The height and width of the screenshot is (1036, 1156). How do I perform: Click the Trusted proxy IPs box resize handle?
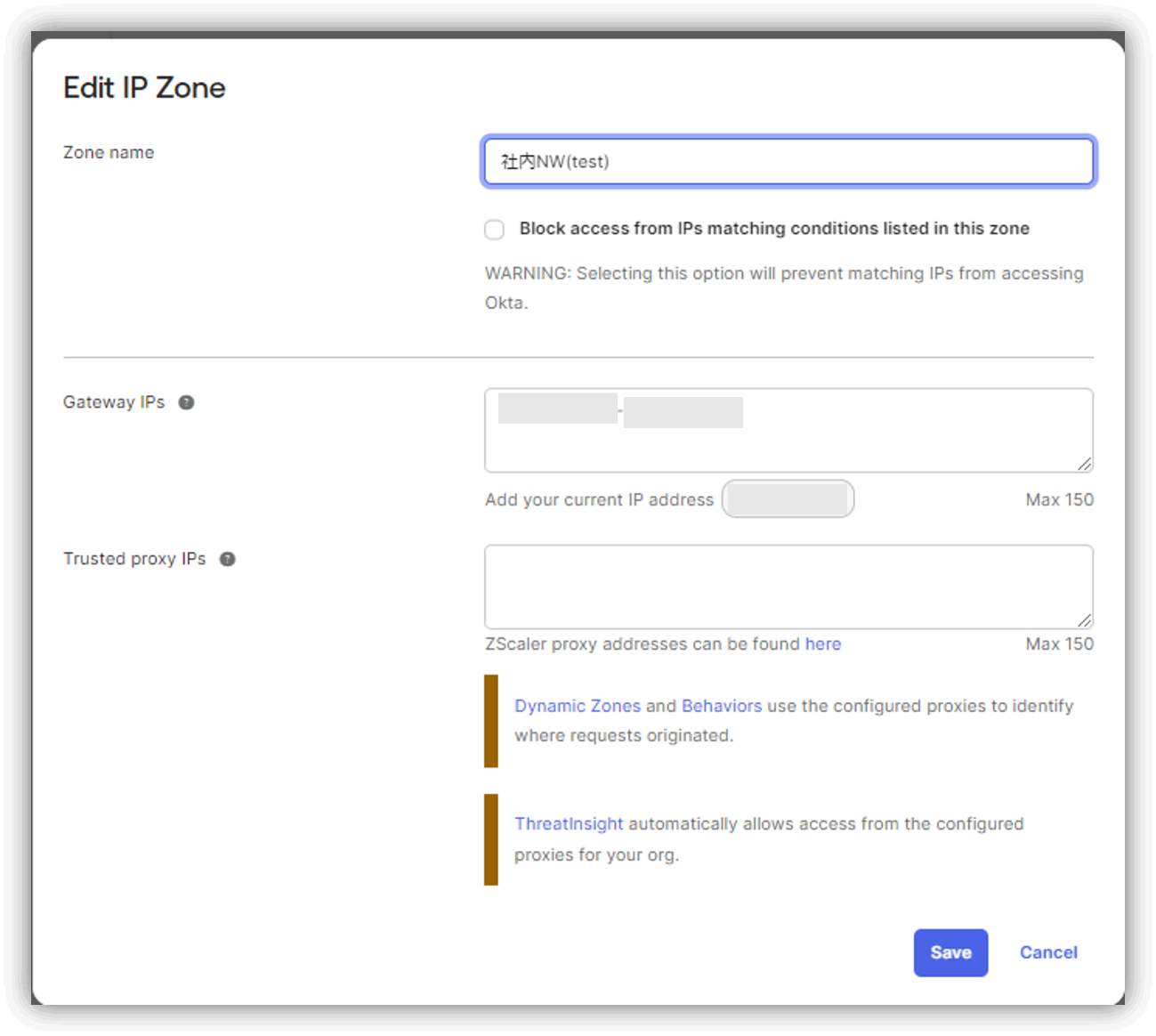(1084, 620)
